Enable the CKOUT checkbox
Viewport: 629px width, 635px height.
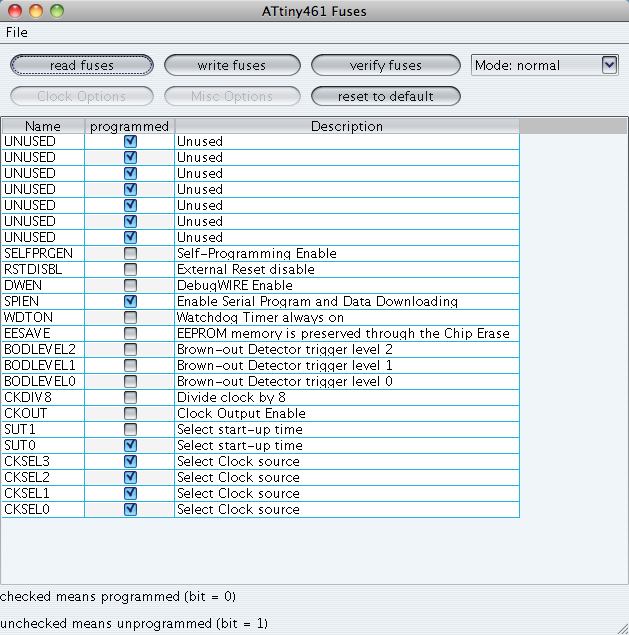tap(130, 413)
